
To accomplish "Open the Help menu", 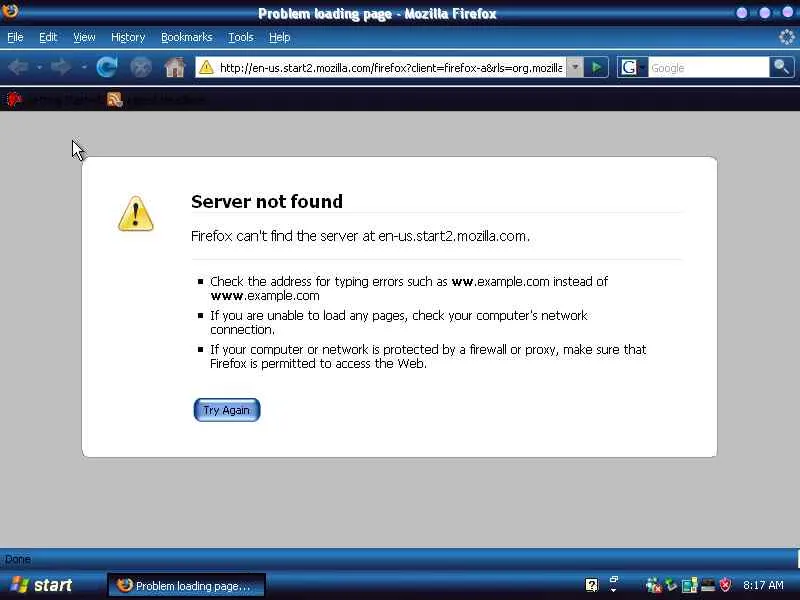I will pos(280,37).
